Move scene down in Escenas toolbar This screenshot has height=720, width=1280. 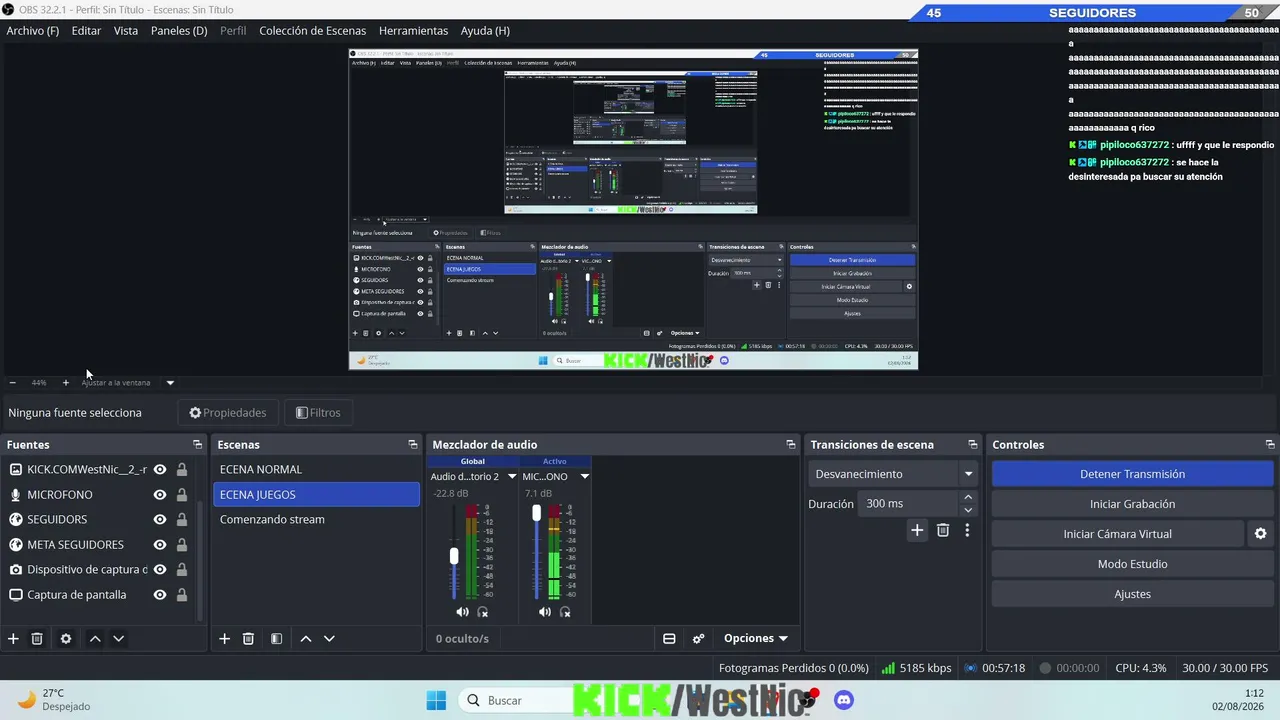click(329, 639)
